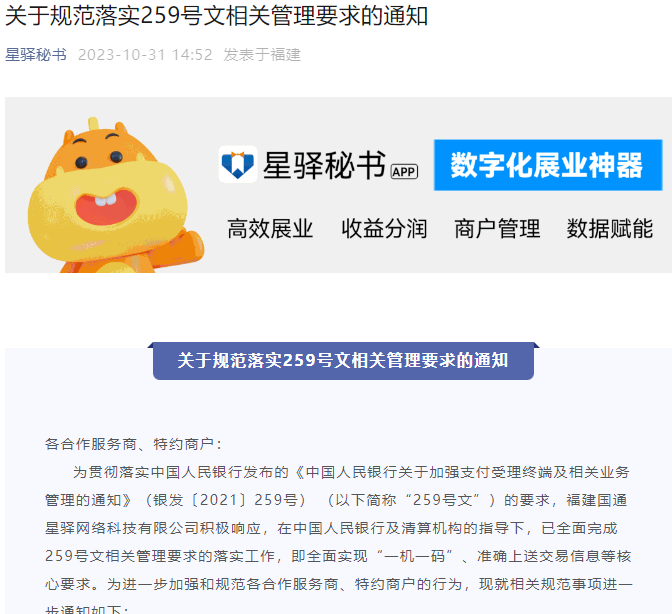Click the 星驿秘书 brand name in banner
The image size is (672, 614).
click(324, 165)
